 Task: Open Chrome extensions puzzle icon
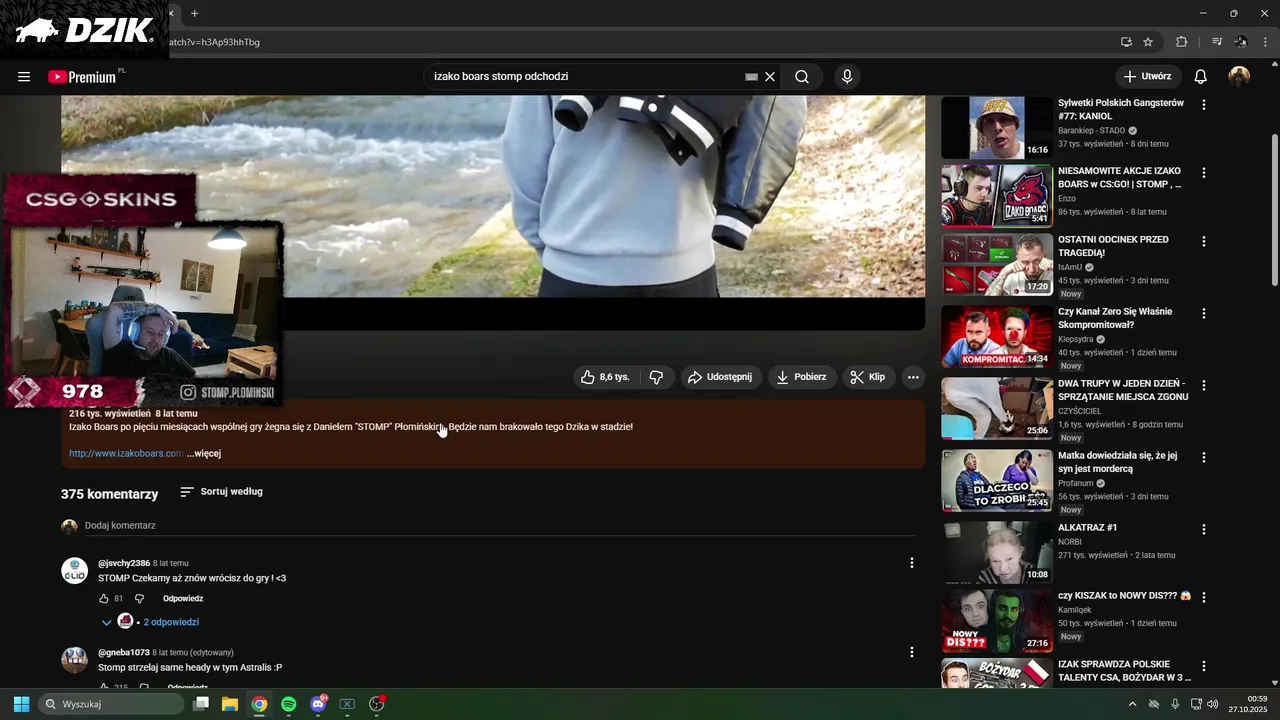coord(1182,42)
